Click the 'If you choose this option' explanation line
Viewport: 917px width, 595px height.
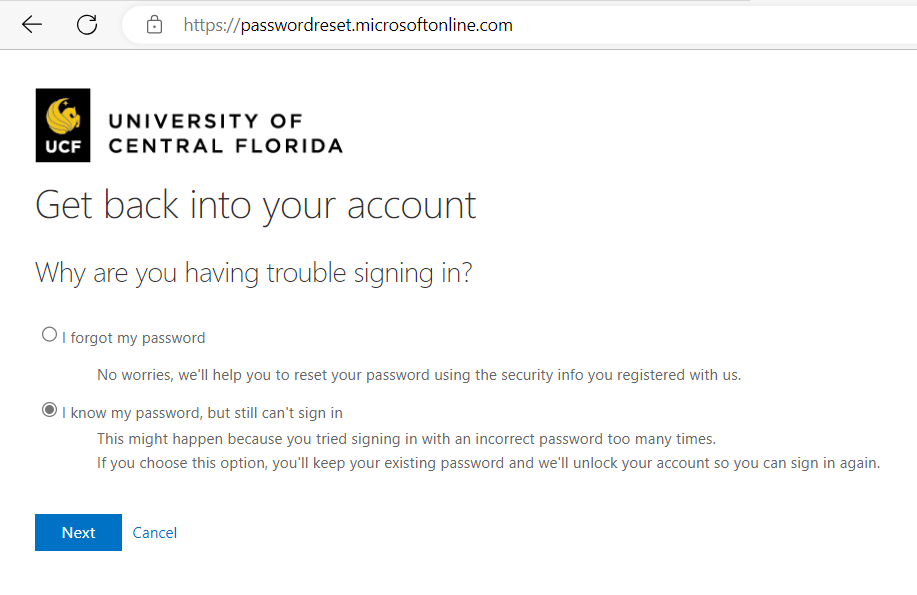(x=488, y=463)
